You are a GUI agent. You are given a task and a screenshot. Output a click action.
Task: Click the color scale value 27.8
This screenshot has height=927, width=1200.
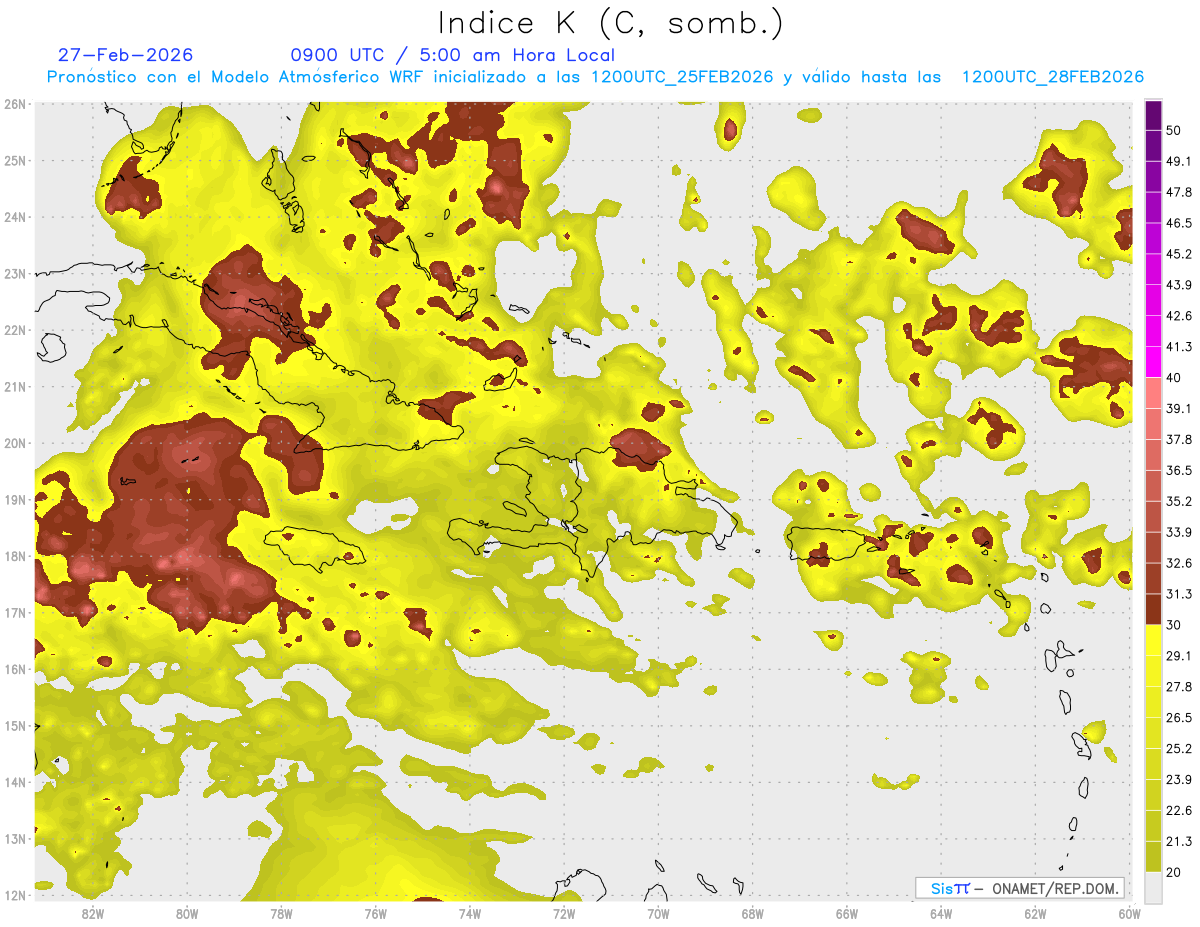1179,687
